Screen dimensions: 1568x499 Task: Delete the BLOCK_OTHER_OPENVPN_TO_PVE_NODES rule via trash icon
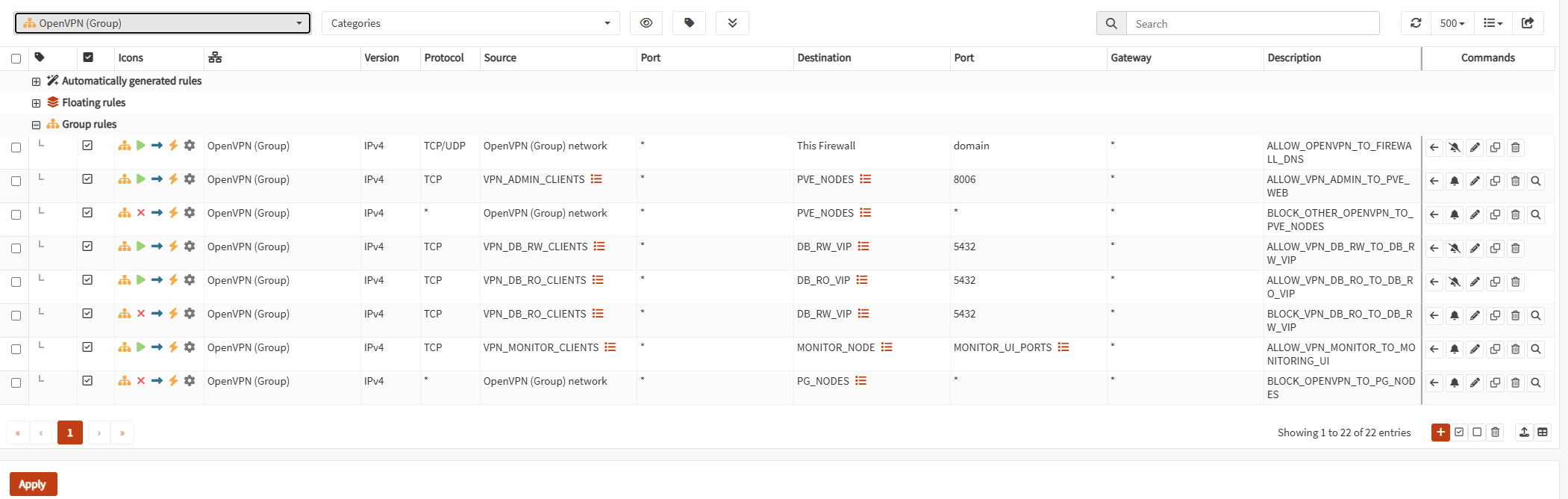click(x=1515, y=214)
